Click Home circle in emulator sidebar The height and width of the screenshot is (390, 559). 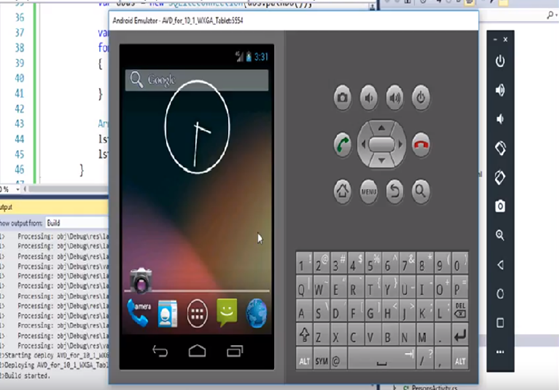pos(500,294)
